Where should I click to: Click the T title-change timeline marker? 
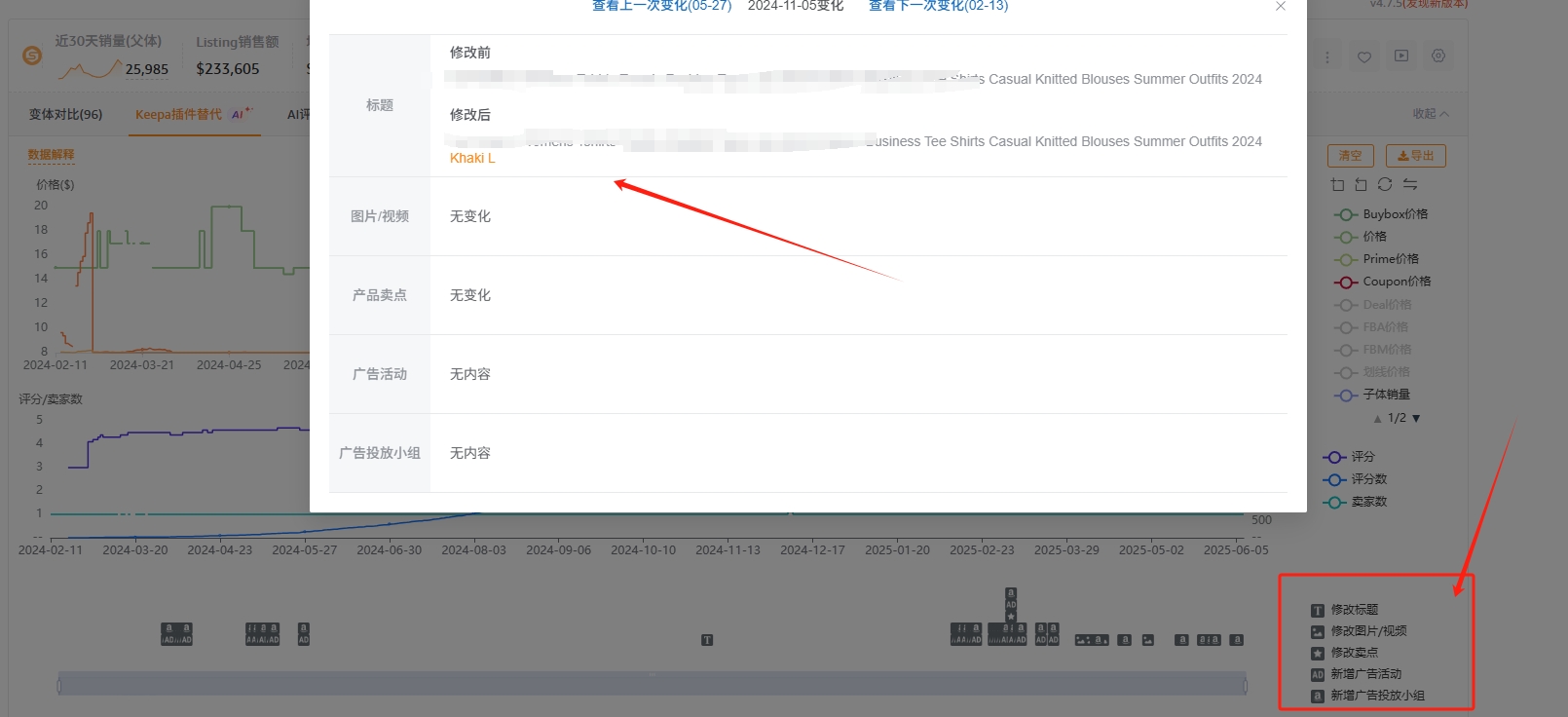tap(707, 640)
